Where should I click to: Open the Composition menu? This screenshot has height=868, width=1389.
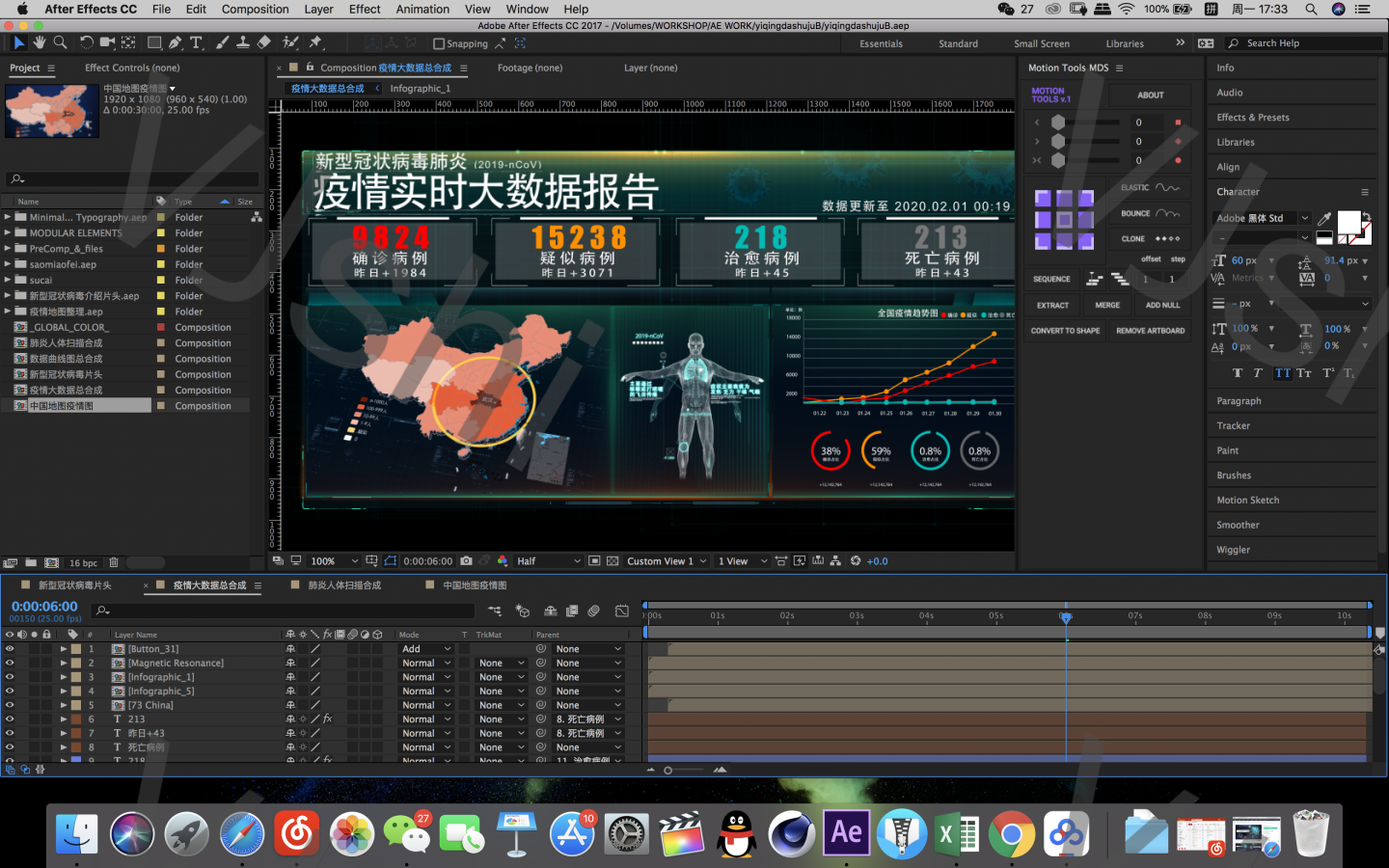click(x=255, y=9)
